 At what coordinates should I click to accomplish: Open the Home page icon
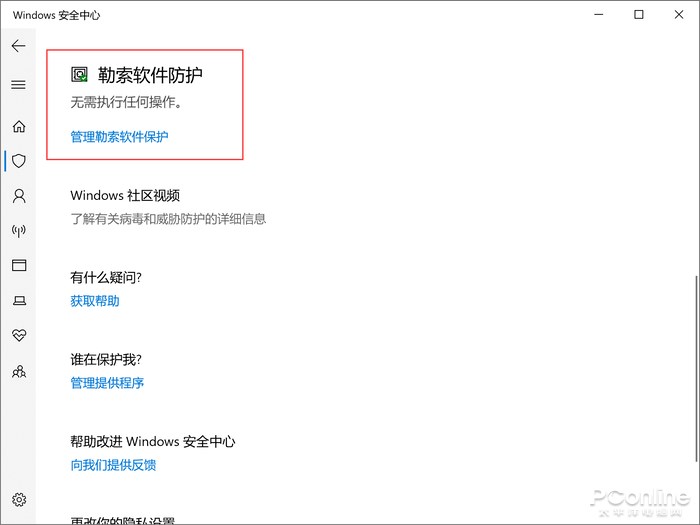pos(19,126)
